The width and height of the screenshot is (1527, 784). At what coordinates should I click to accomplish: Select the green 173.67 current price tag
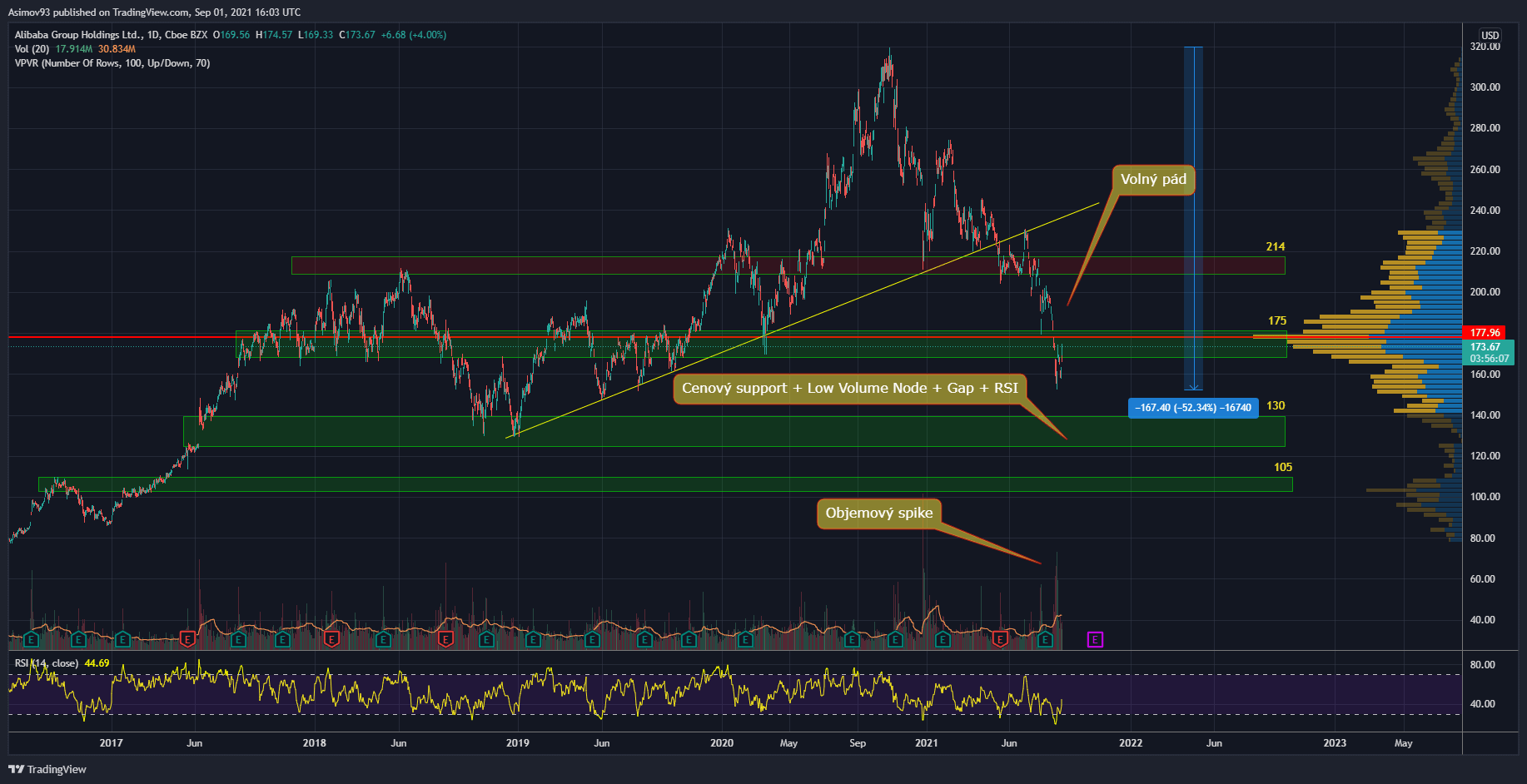(1487, 352)
